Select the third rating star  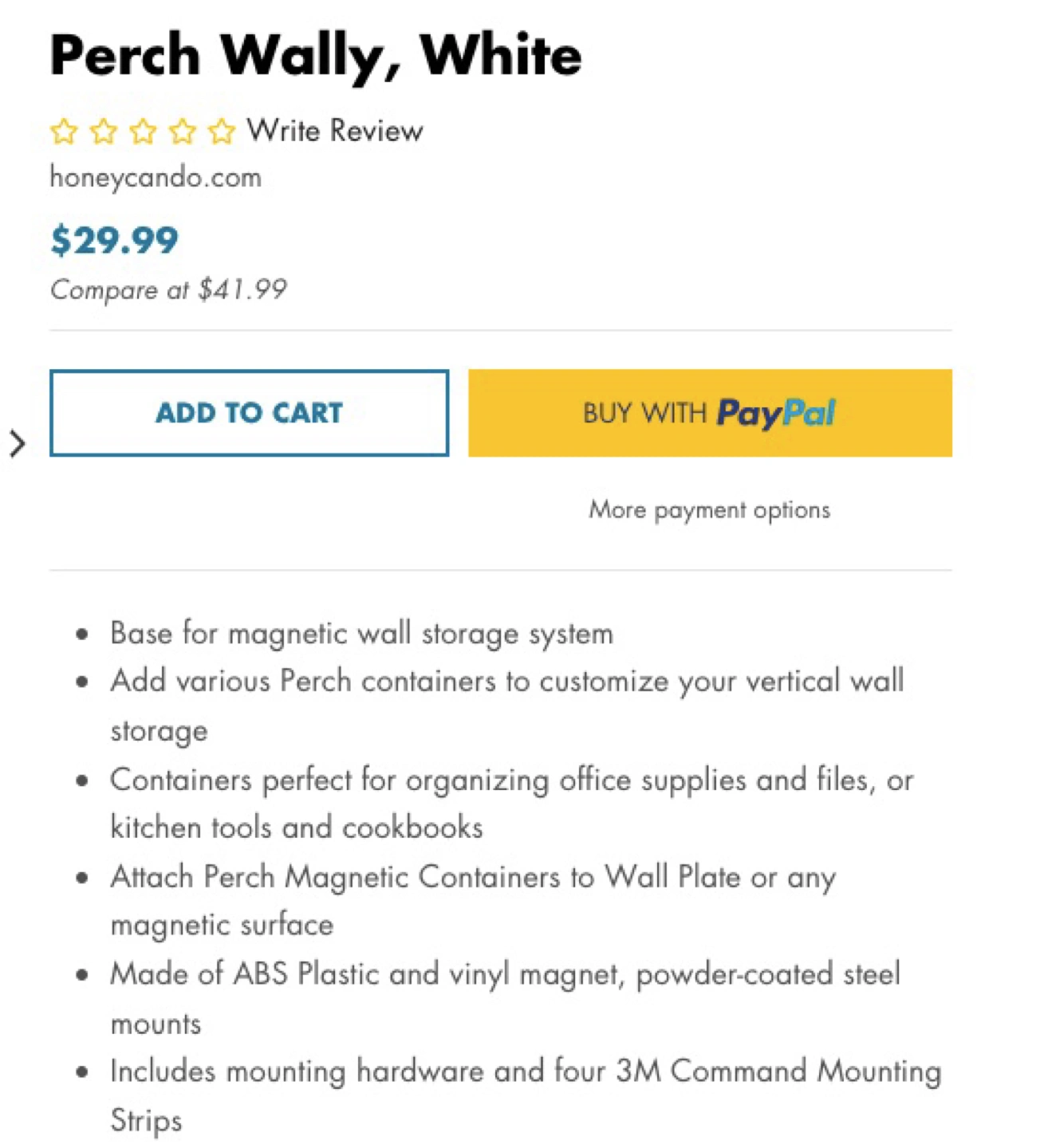click(x=143, y=132)
